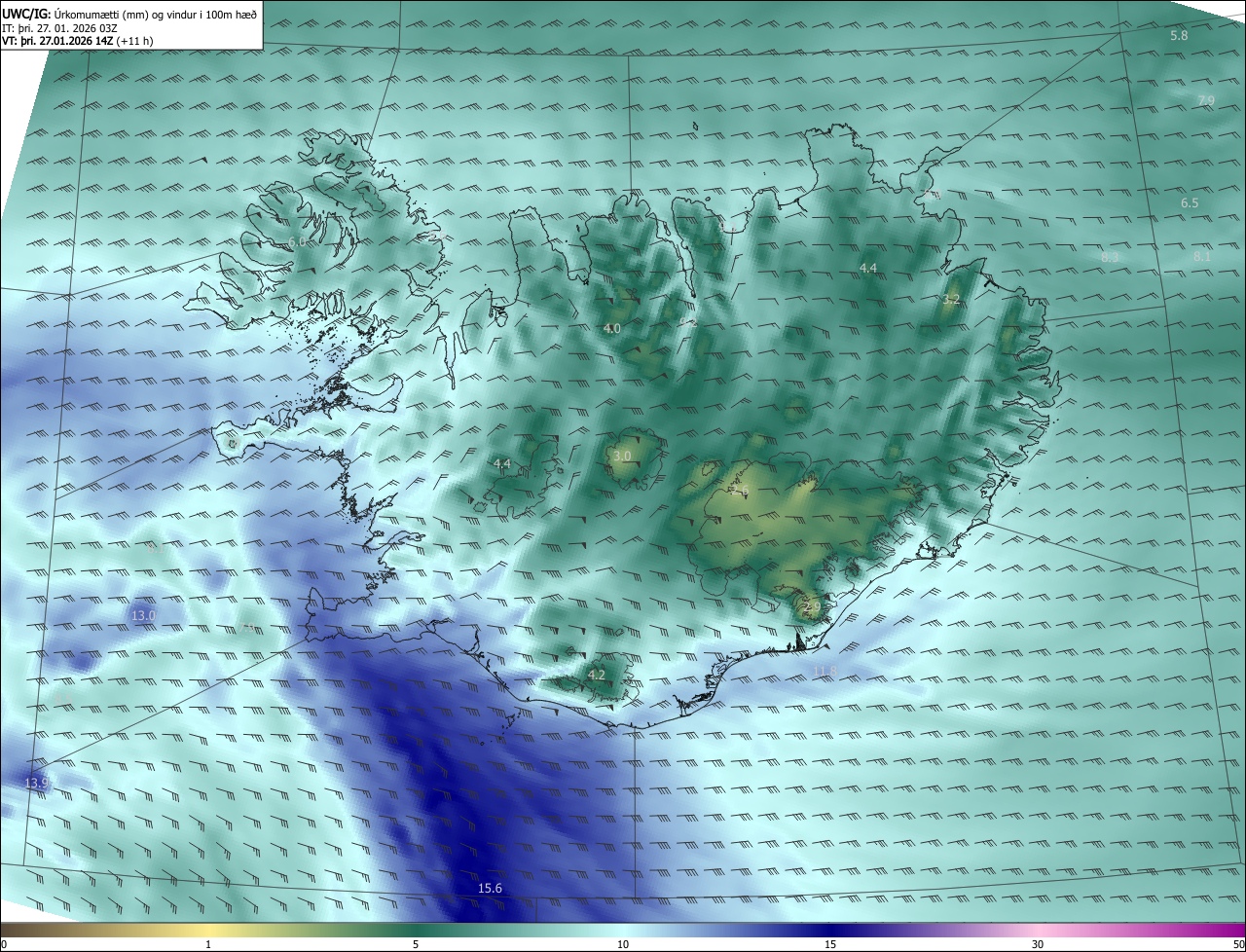Click the 11.8 value off the south coast
The width and height of the screenshot is (1246, 952).
pyautogui.click(x=825, y=671)
